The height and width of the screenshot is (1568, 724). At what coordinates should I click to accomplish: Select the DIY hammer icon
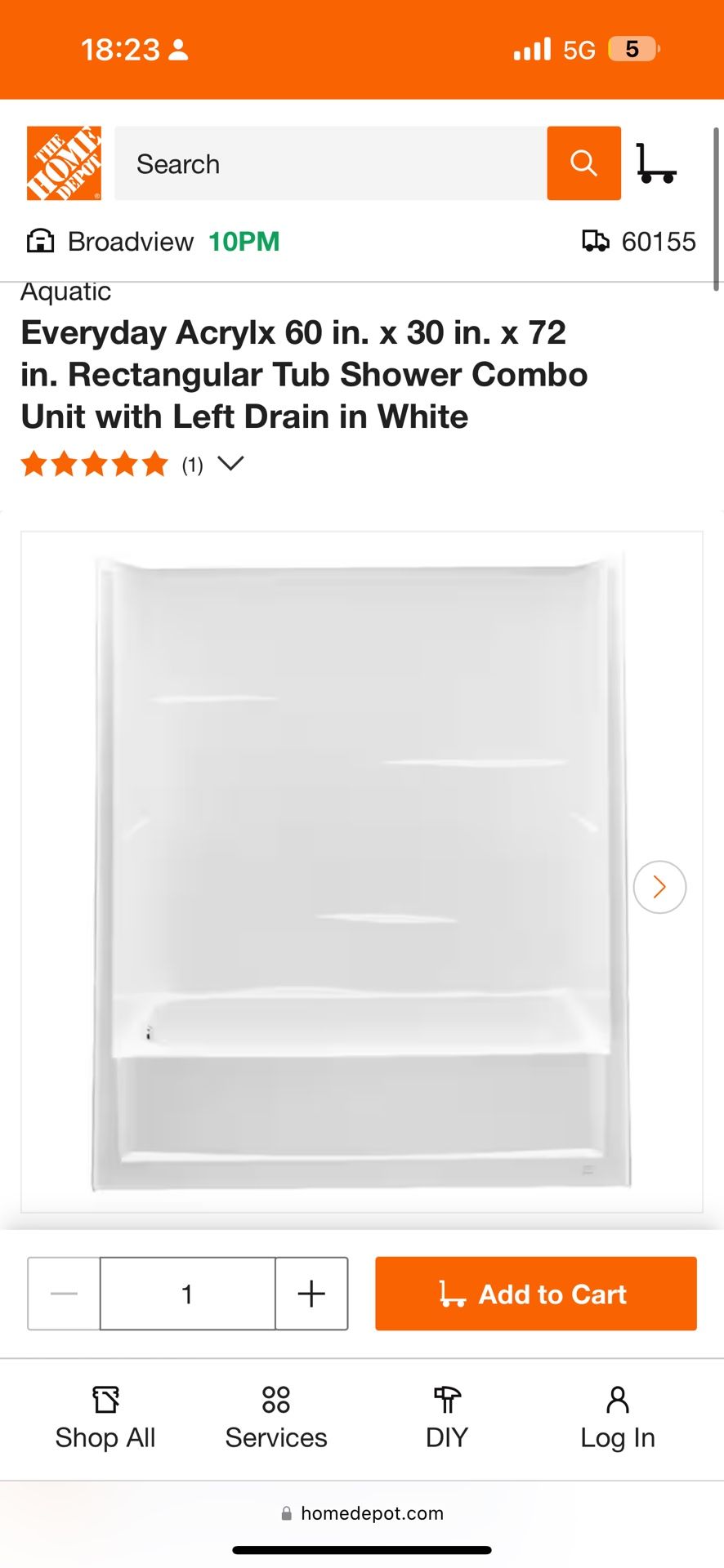[x=447, y=1400]
